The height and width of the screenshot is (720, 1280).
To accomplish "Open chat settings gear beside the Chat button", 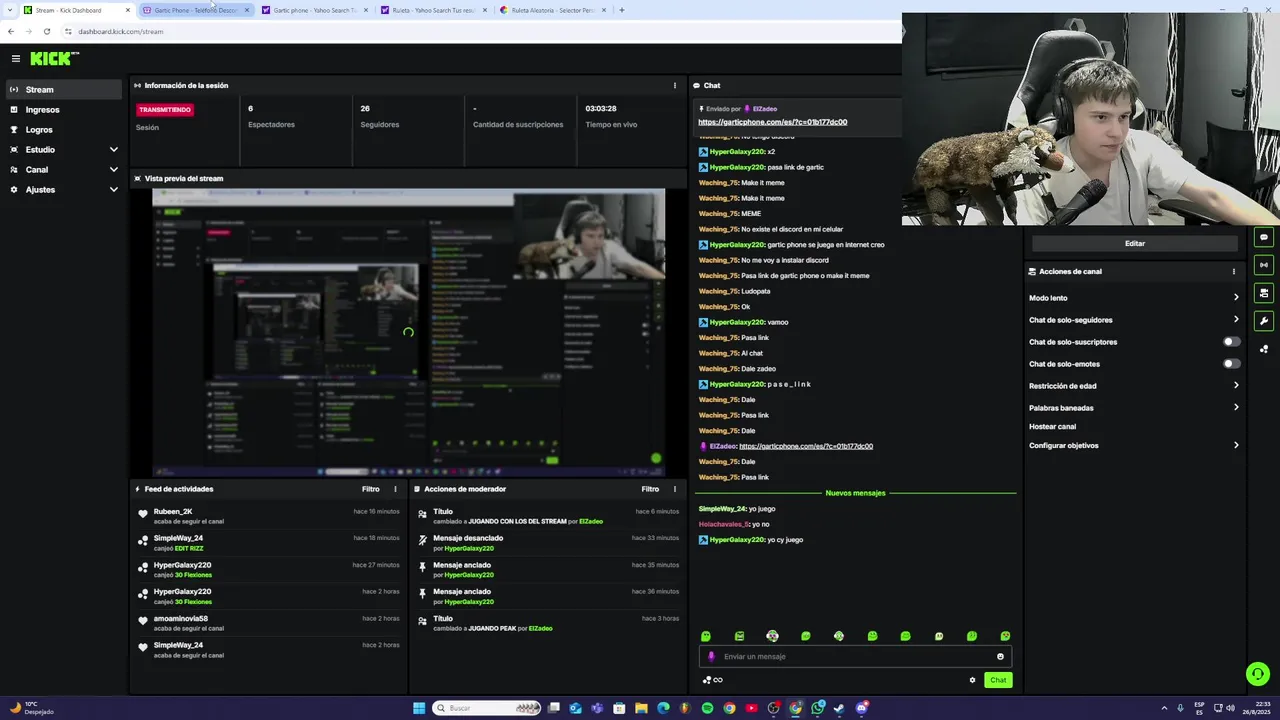I will tap(972, 680).
